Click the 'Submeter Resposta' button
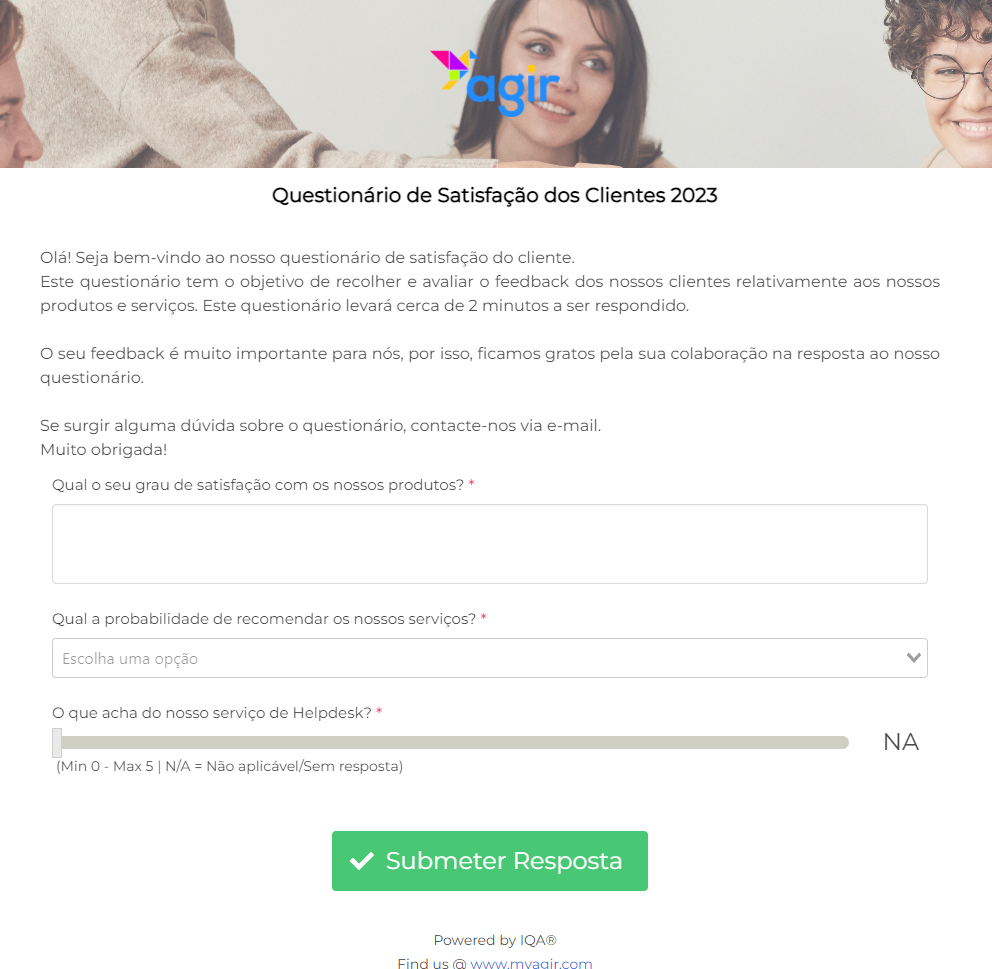Viewport: 992px width, 969px height. [490, 861]
